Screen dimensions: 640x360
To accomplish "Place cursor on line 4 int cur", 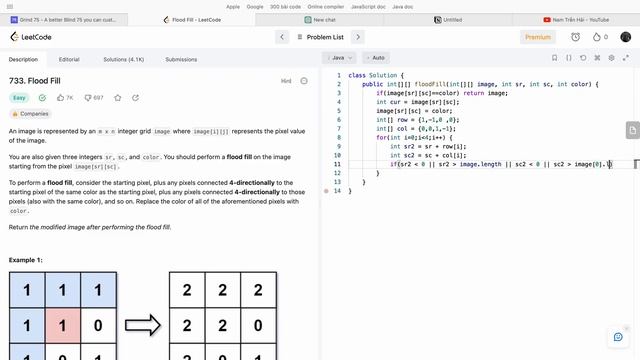I will (x=418, y=102).
